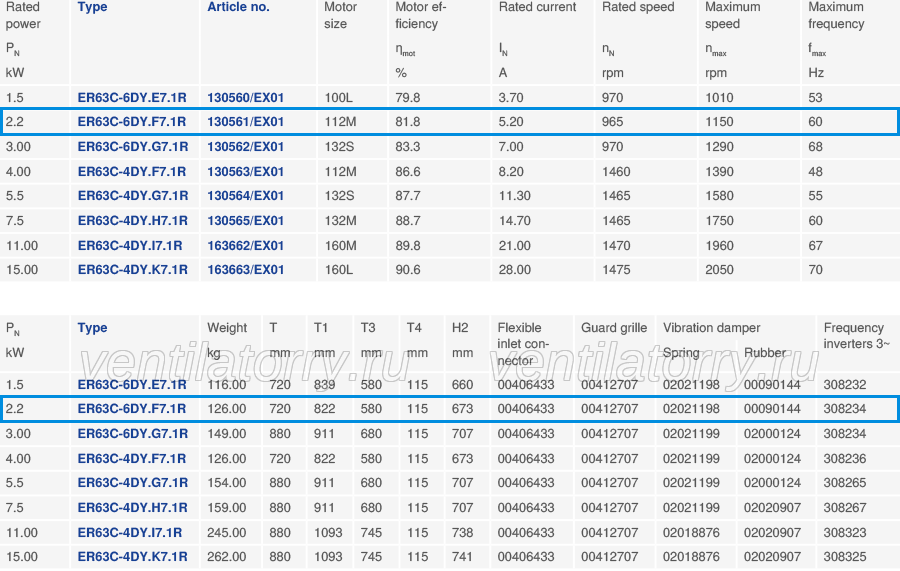
Task: Open article 130562/EX01 link
Action: 246,147
